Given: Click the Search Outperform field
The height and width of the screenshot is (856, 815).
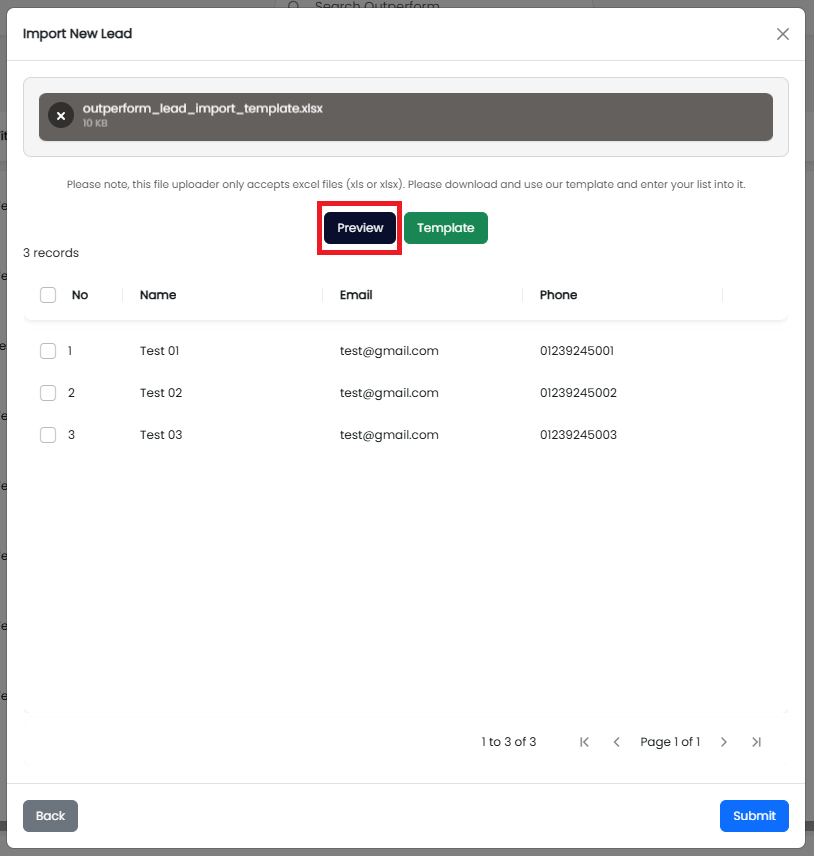Looking at the screenshot, I should (430, 6).
